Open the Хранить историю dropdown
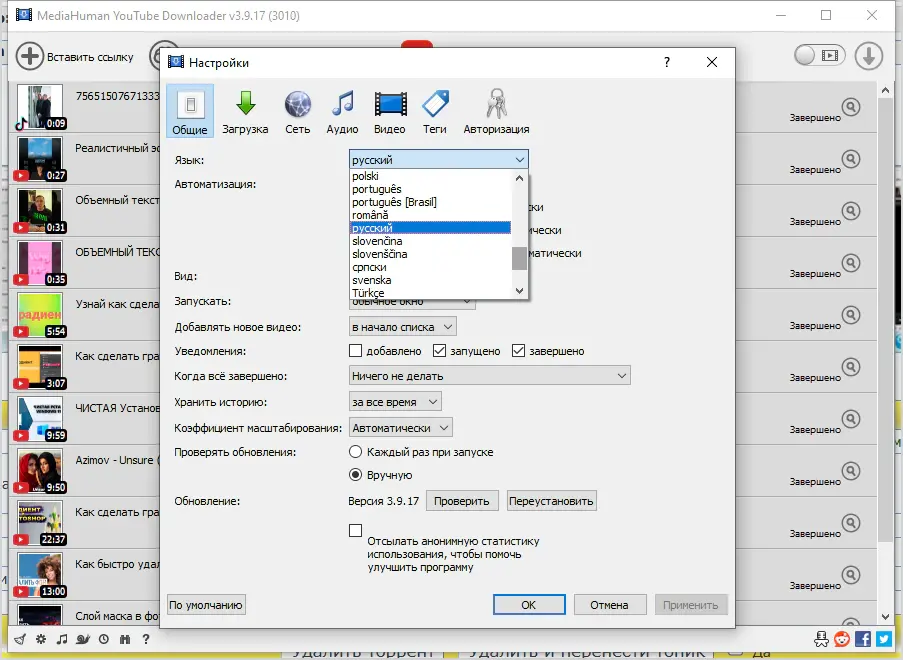Viewport: 903px width, 660px height. pyautogui.click(x=395, y=402)
